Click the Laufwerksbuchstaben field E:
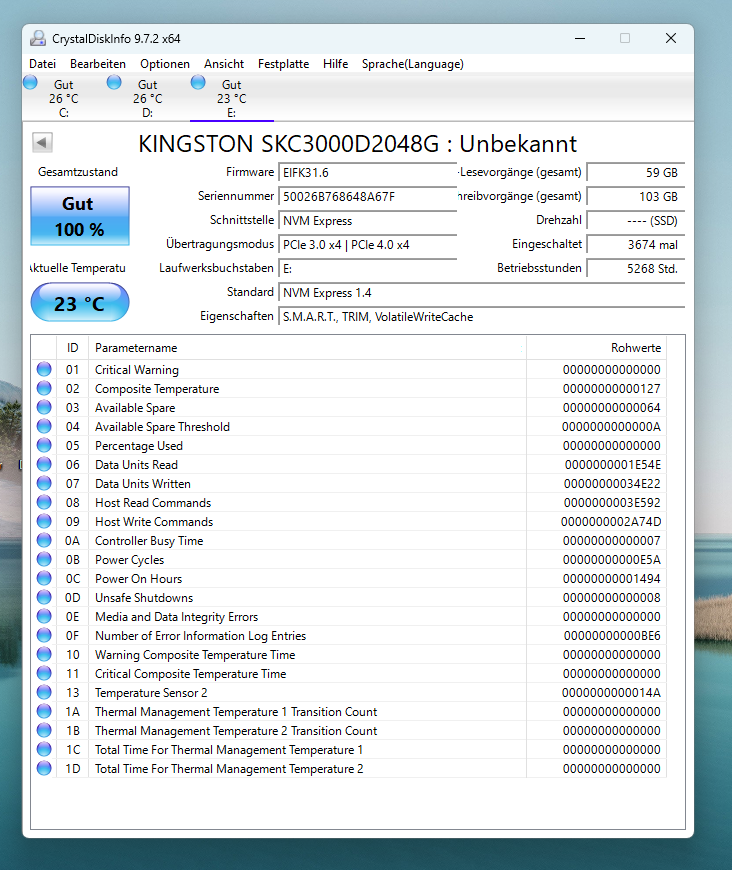The image size is (732, 870). coord(367,269)
